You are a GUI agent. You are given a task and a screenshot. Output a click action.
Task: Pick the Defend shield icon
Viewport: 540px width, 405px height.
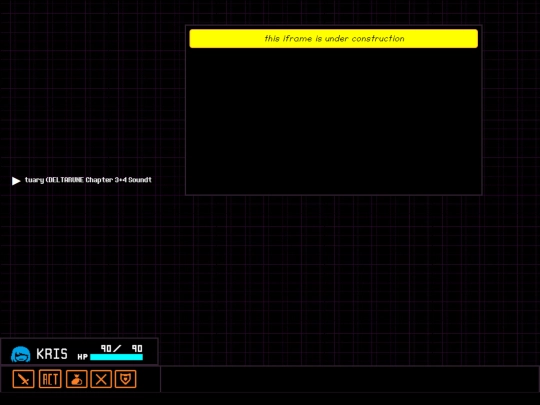pyautogui.click(x=125, y=379)
